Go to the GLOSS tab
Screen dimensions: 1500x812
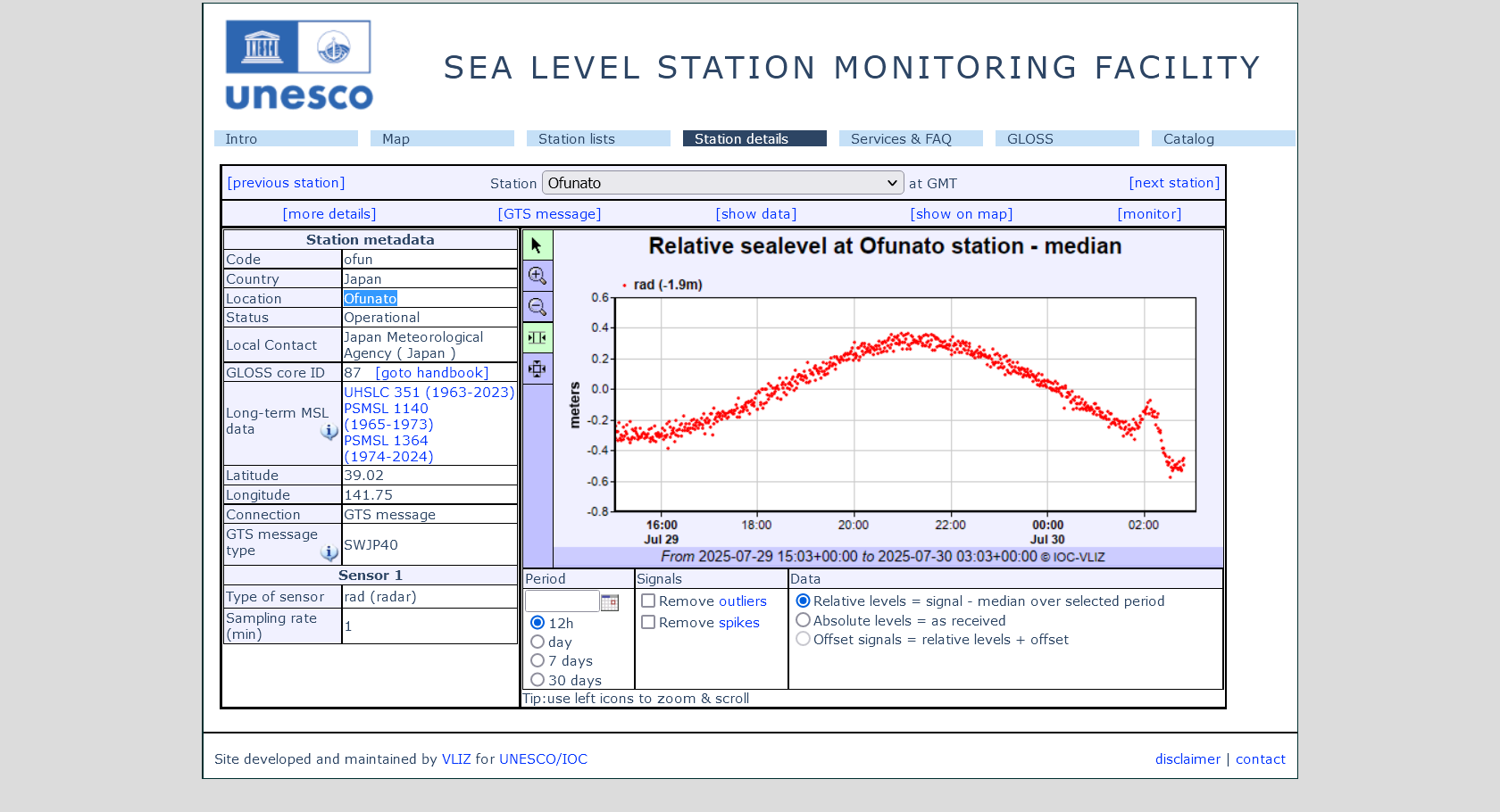(x=1067, y=138)
